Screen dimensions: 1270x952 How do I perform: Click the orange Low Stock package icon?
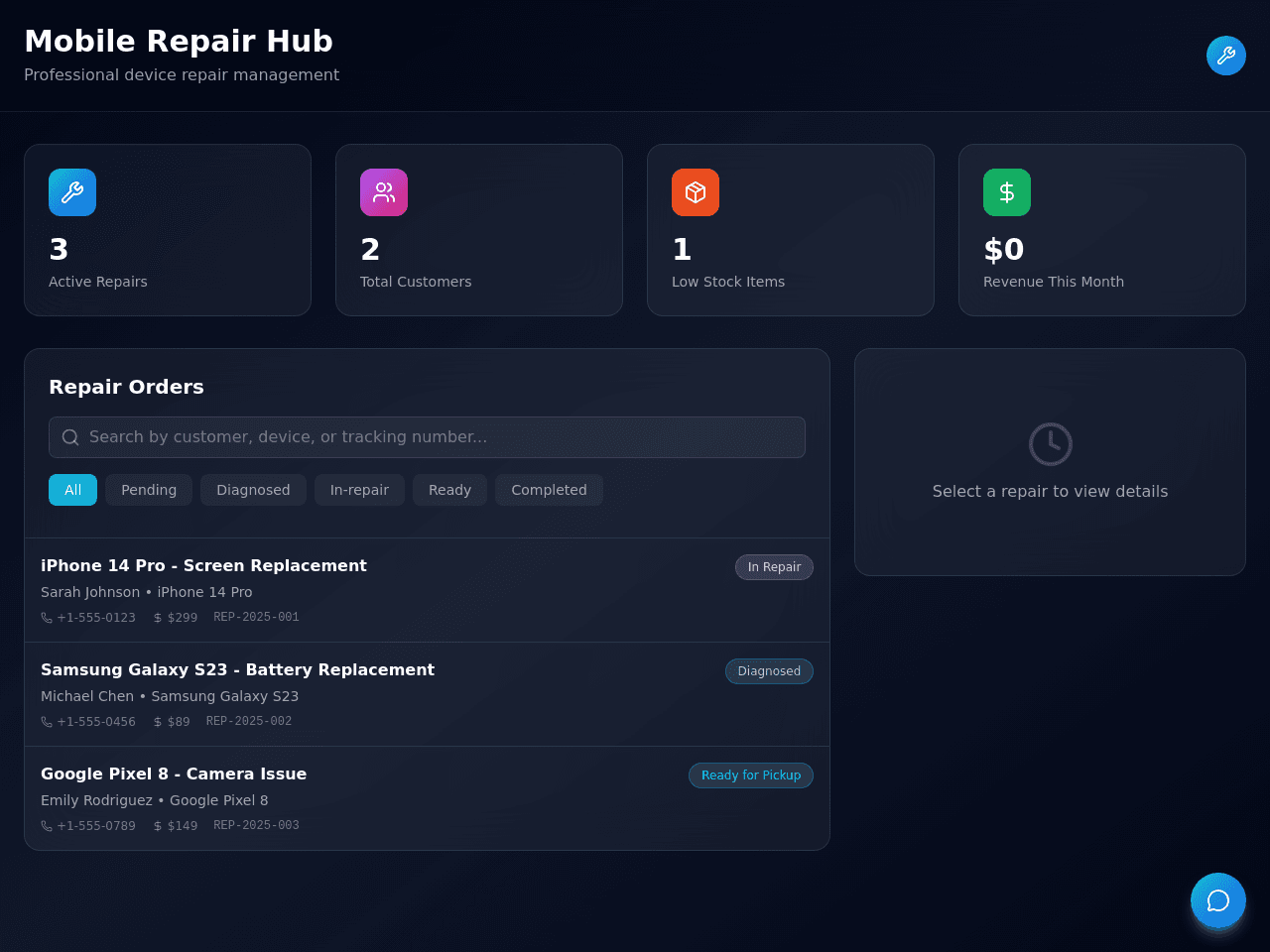(696, 192)
